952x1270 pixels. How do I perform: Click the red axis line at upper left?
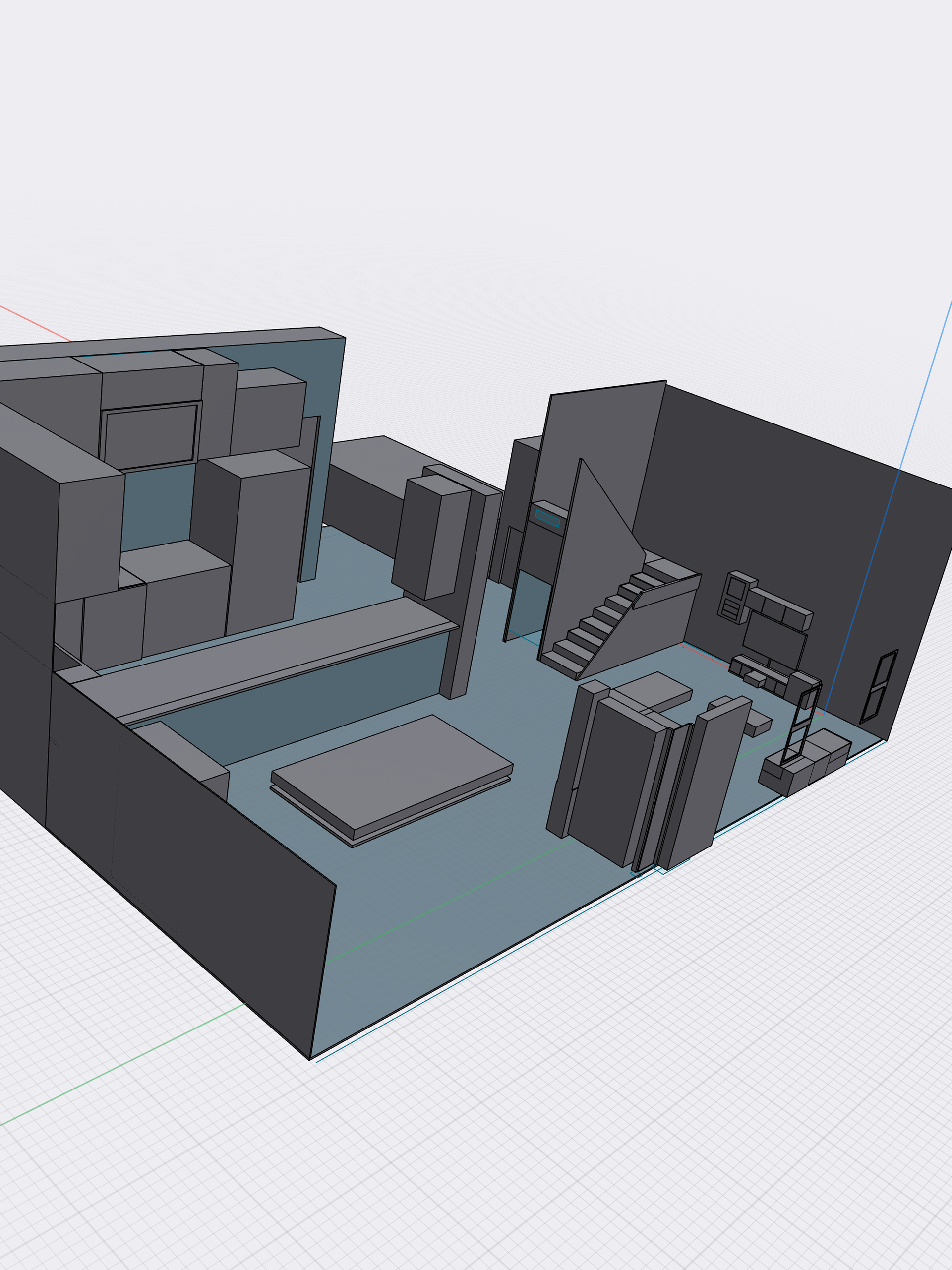pos(34,324)
